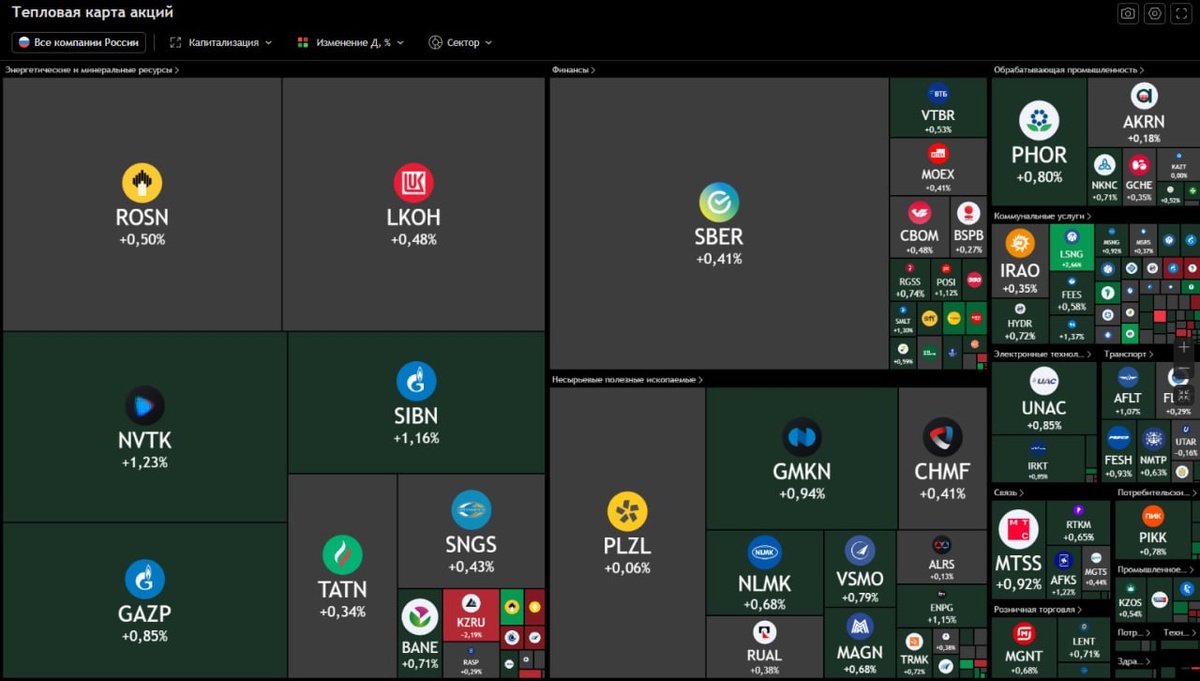Click the GMKN Norilsk Nickel logo
The image size is (1200, 681).
pos(802,437)
